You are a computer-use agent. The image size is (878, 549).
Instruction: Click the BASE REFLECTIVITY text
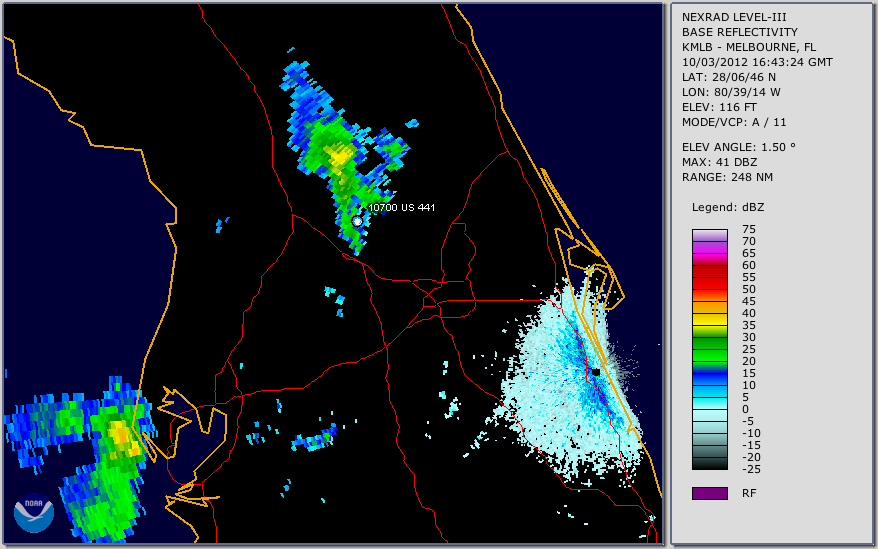740,32
